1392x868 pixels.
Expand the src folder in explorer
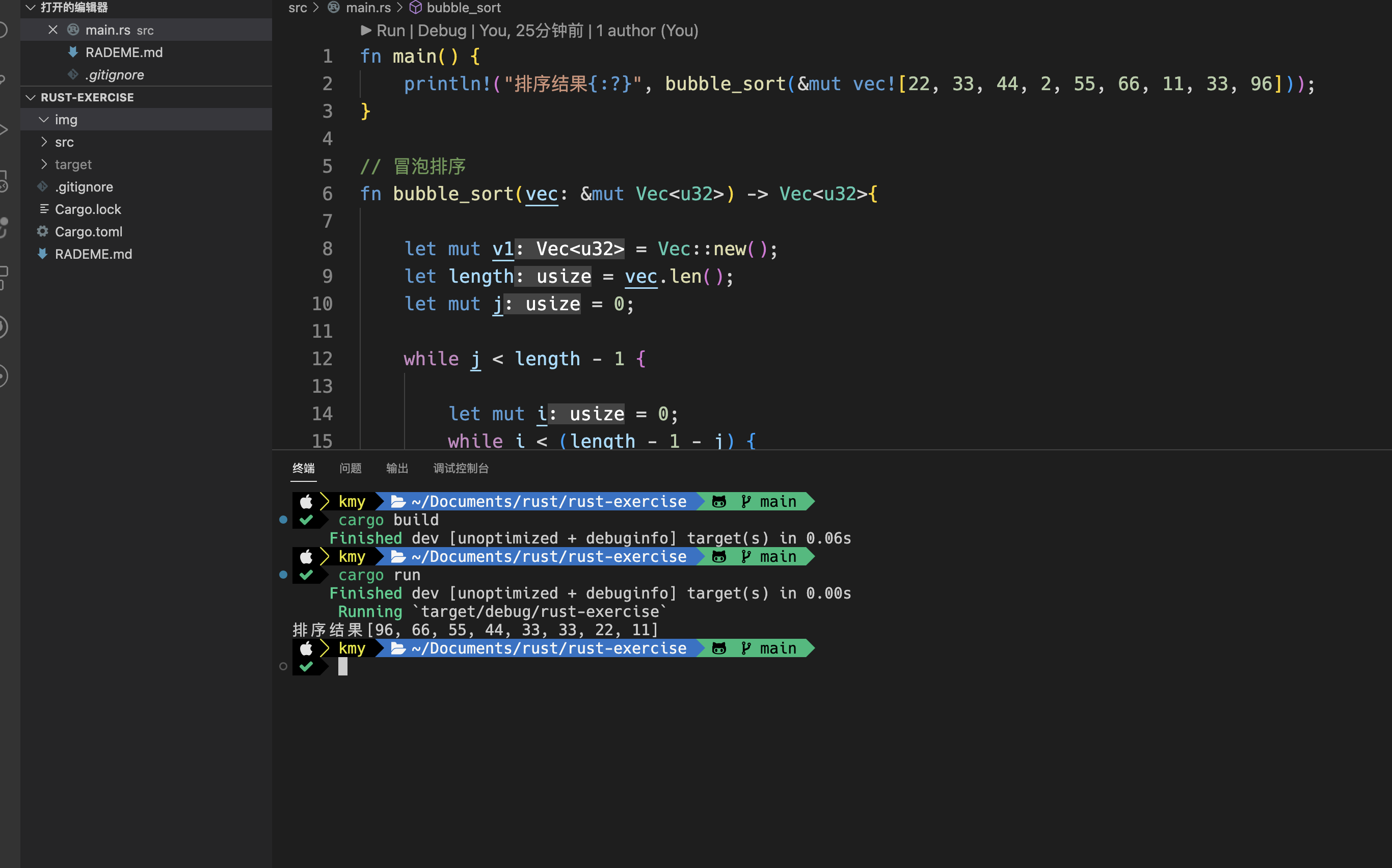[x=44, y=142]
